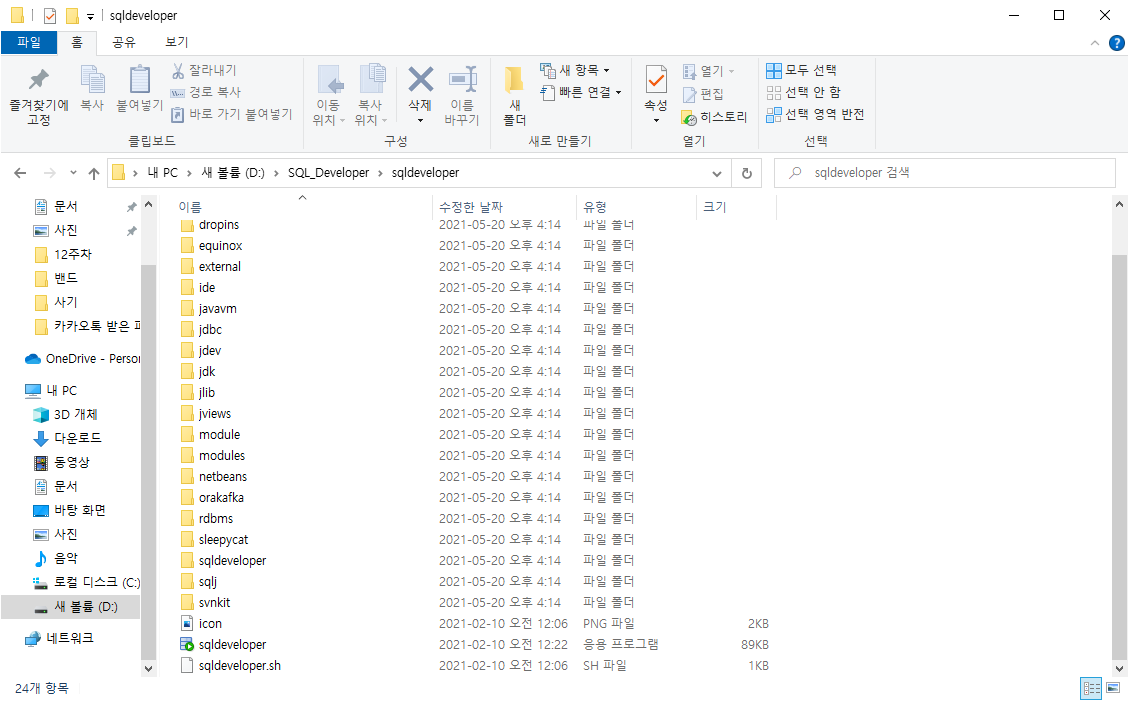Select 바탕 화면 in the navigation pane
Viewport: 1129px width, 701px height.
coord(70,510)
